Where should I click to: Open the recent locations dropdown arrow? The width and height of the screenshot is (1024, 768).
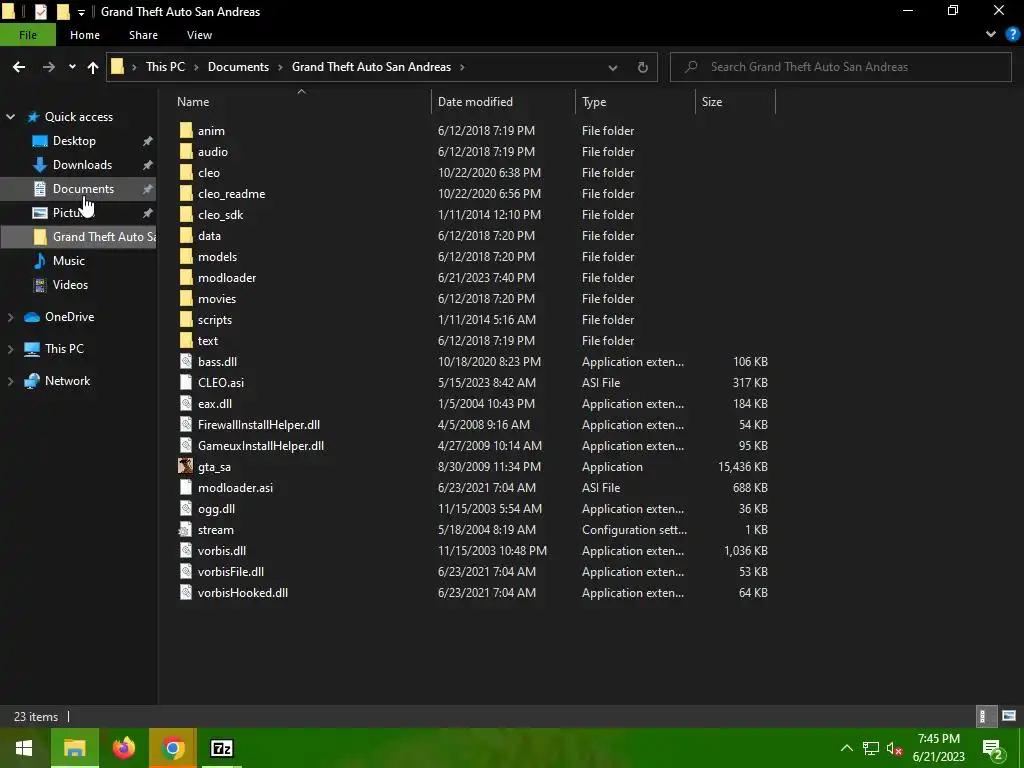[72, 67]
